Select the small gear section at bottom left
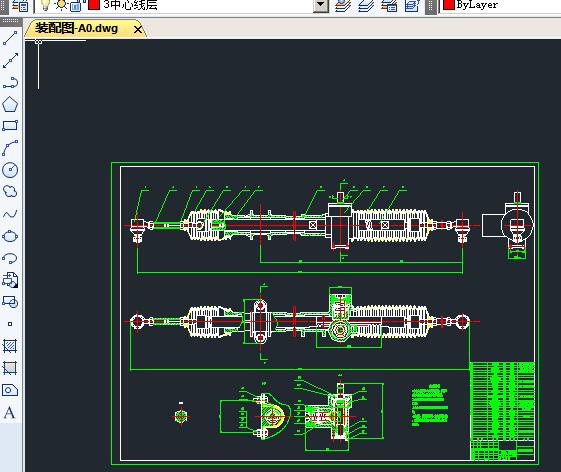Image resolution: width=561 pixels, height=472 pixels. [x=181, y=416]
